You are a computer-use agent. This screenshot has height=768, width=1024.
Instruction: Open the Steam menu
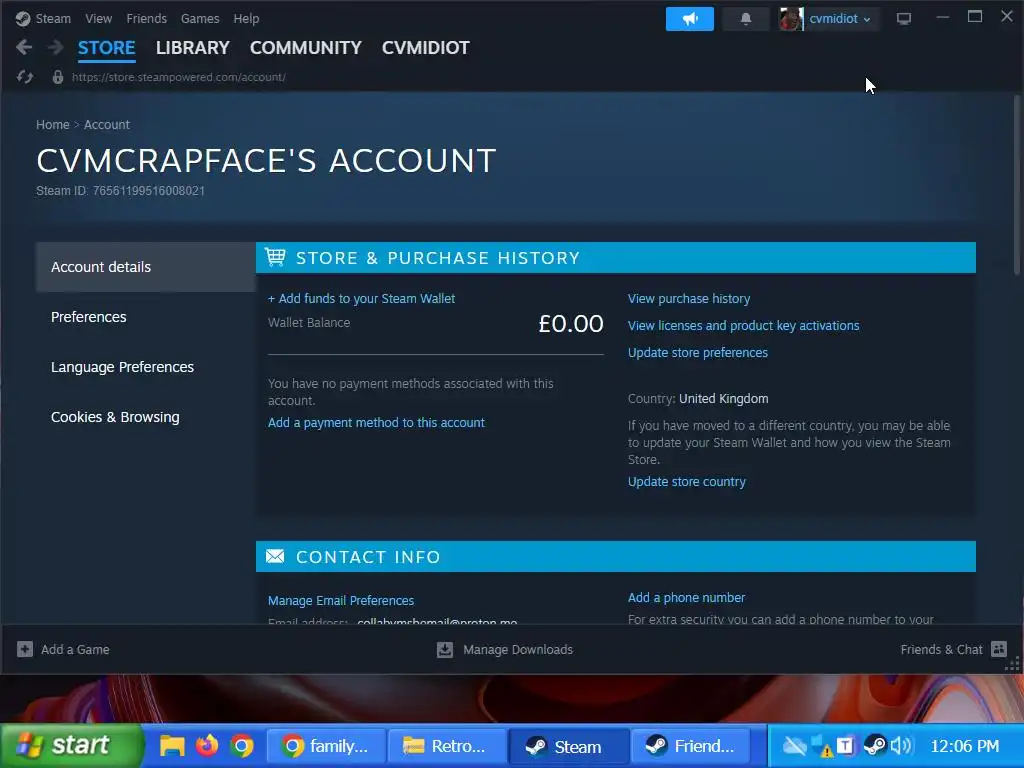pos(53,18)
